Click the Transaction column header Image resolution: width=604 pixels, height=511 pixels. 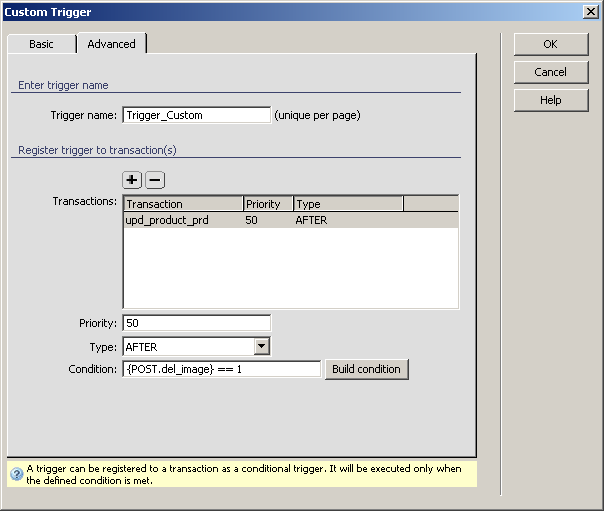point(183,204)
